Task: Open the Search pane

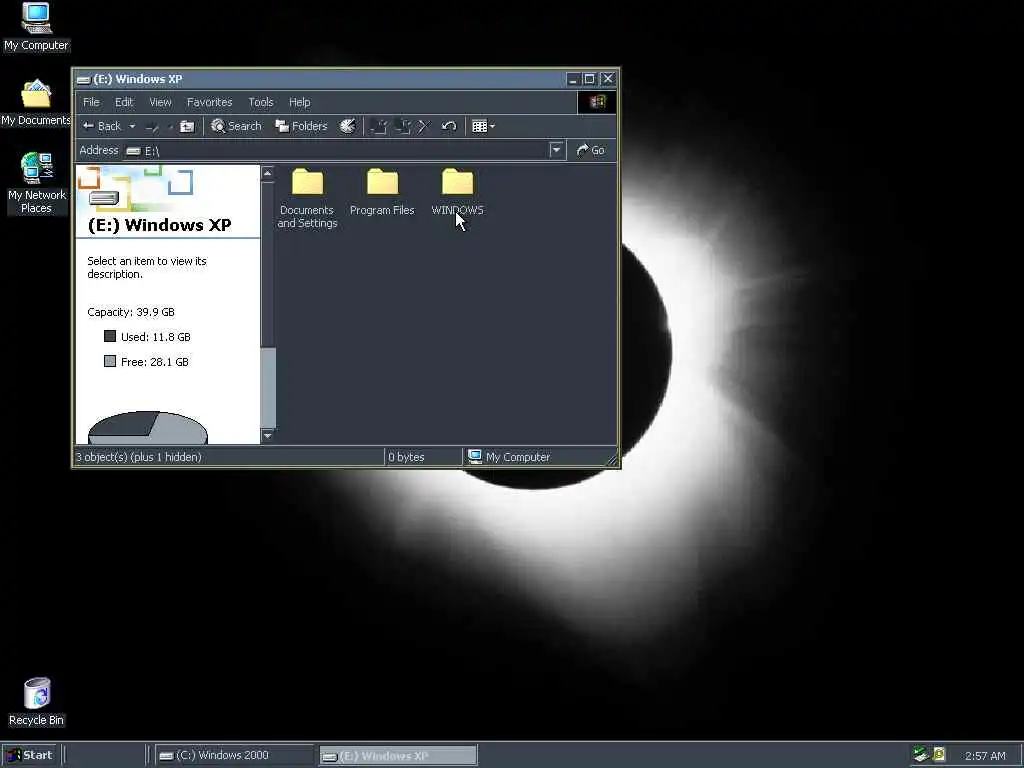Action: (x=236, y=126)
